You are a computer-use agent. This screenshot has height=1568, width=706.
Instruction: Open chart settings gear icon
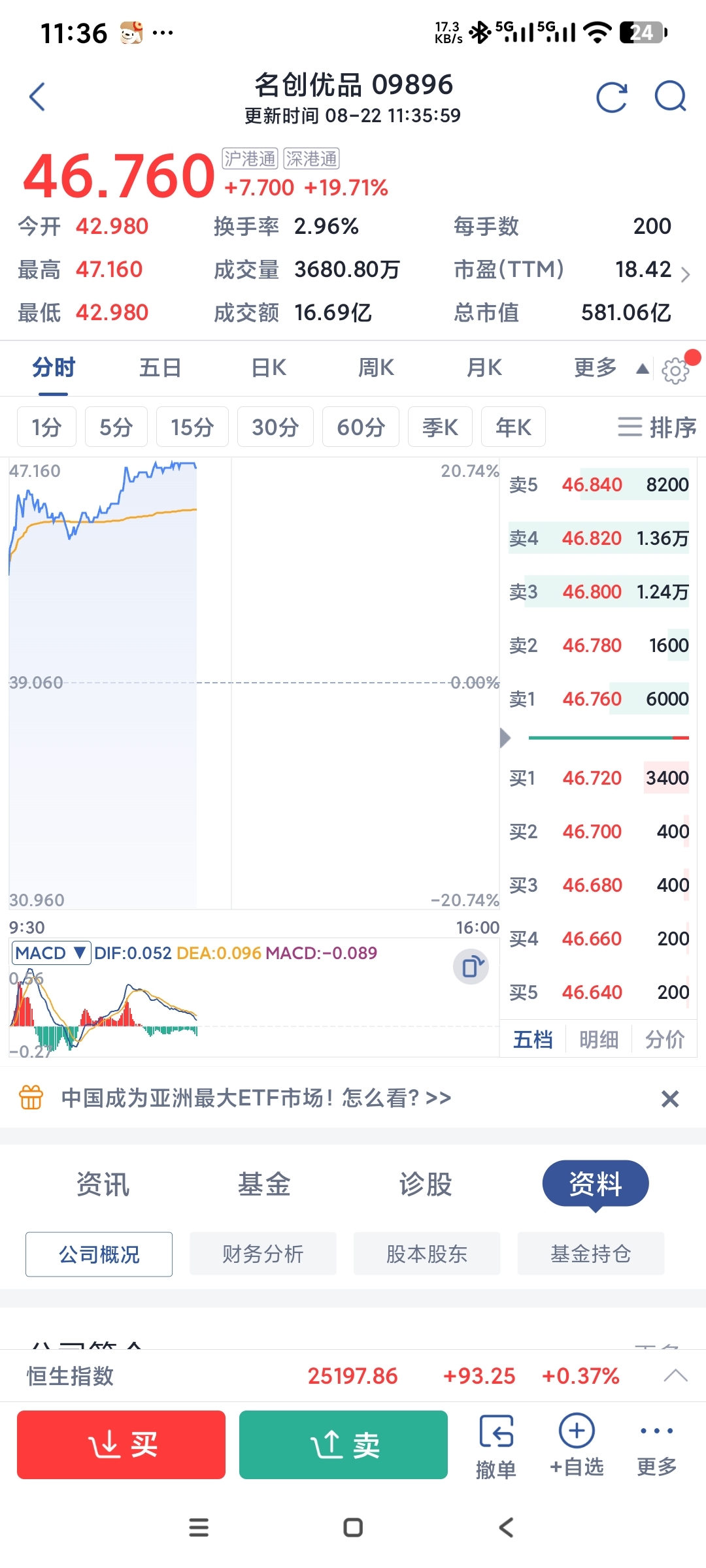click(x=675, y=370)
